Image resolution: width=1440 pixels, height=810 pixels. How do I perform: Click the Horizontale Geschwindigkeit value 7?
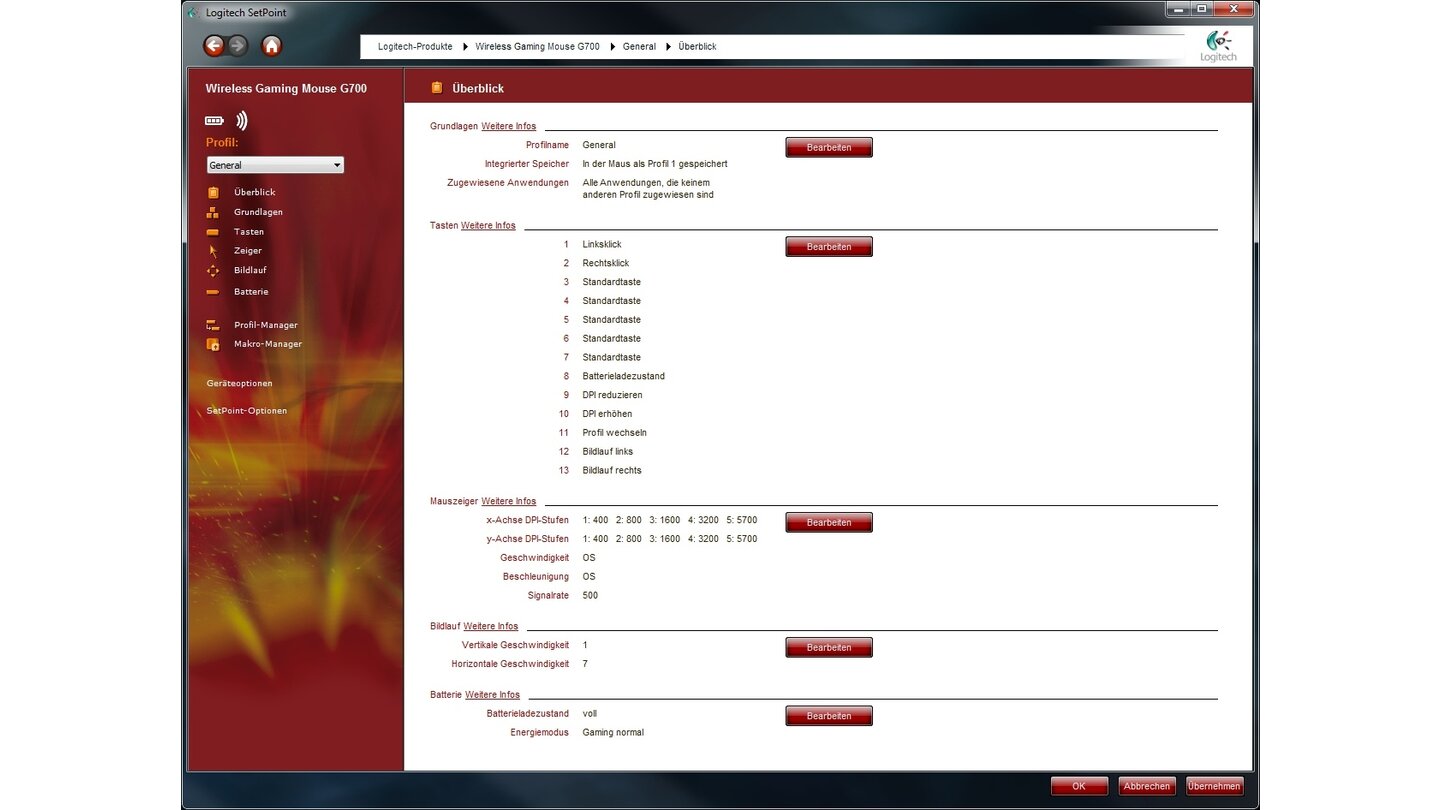tap(585, 664)
